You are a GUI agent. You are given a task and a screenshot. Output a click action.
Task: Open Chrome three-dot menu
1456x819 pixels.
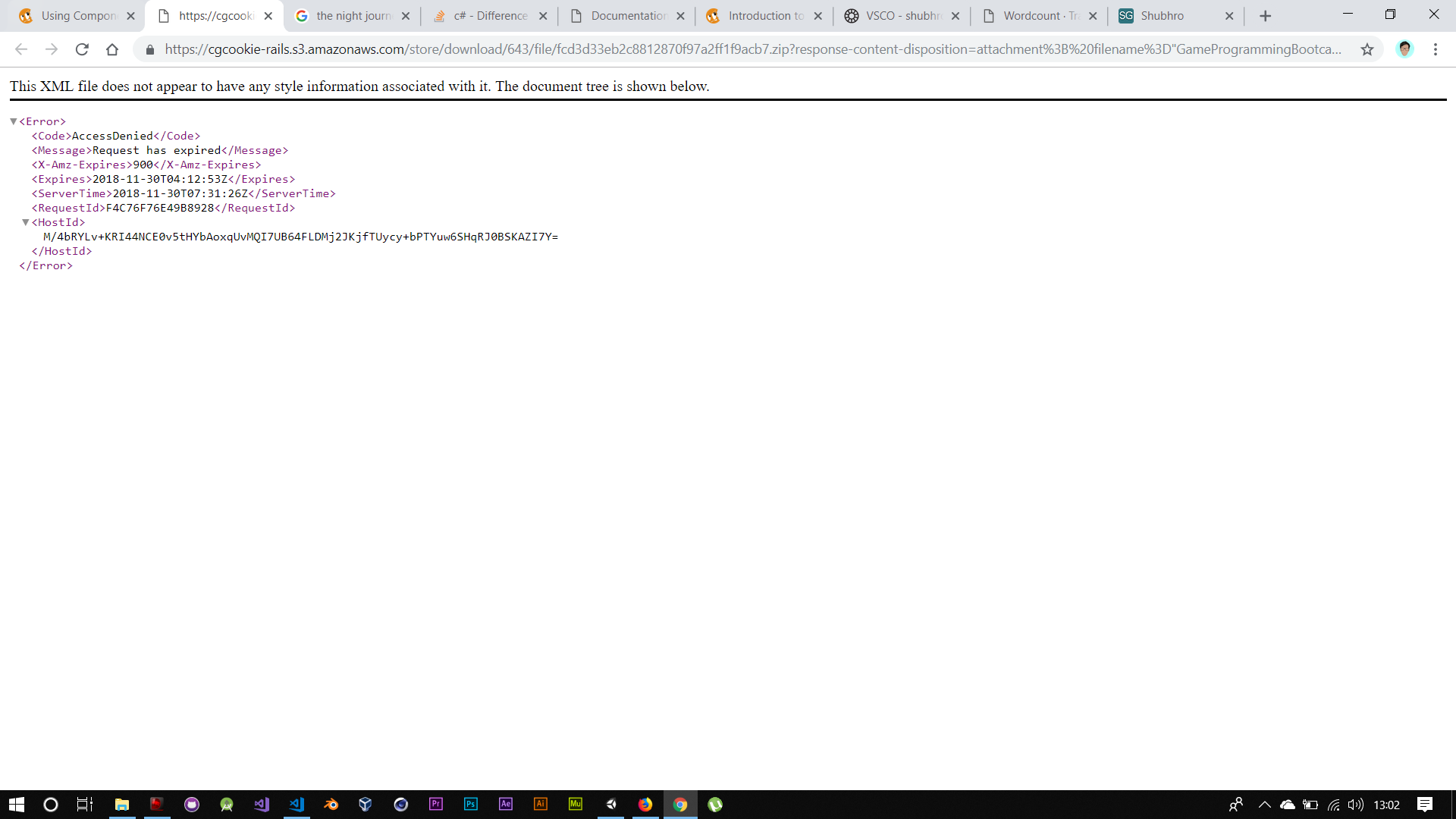point(1435,49)
